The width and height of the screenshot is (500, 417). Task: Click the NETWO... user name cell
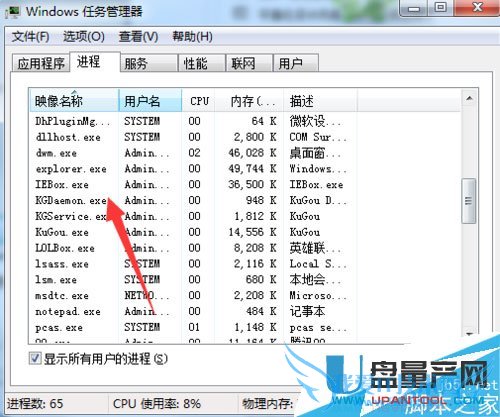[147, 296]
